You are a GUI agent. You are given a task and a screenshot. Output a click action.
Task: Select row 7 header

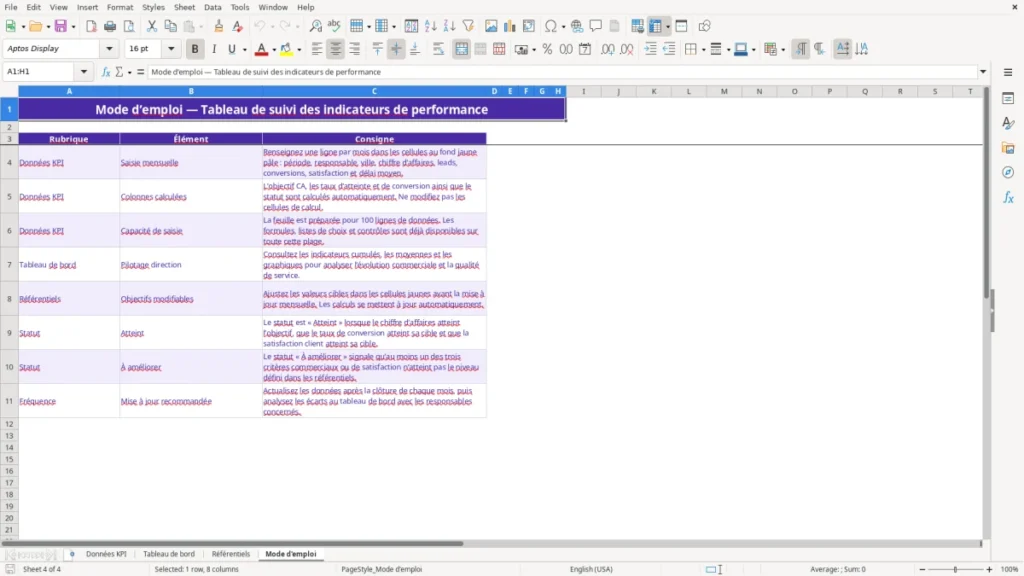[9, 264]
